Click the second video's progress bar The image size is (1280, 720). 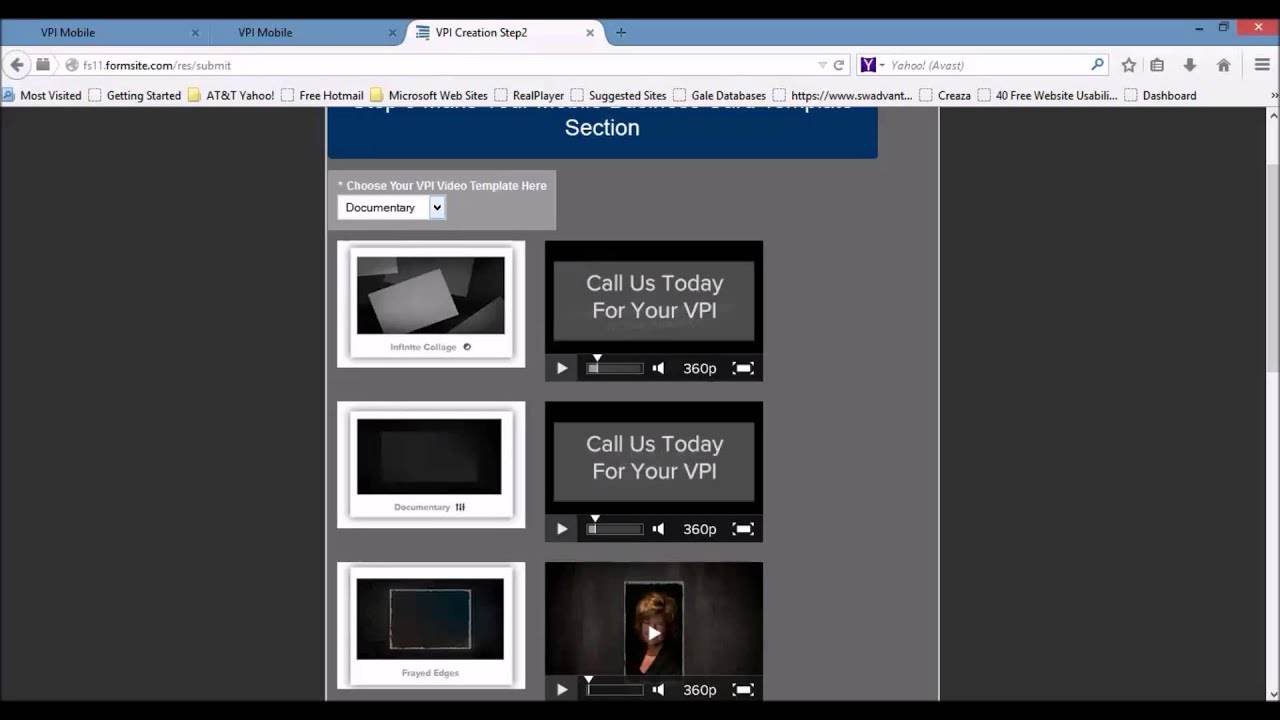[615, 529]
